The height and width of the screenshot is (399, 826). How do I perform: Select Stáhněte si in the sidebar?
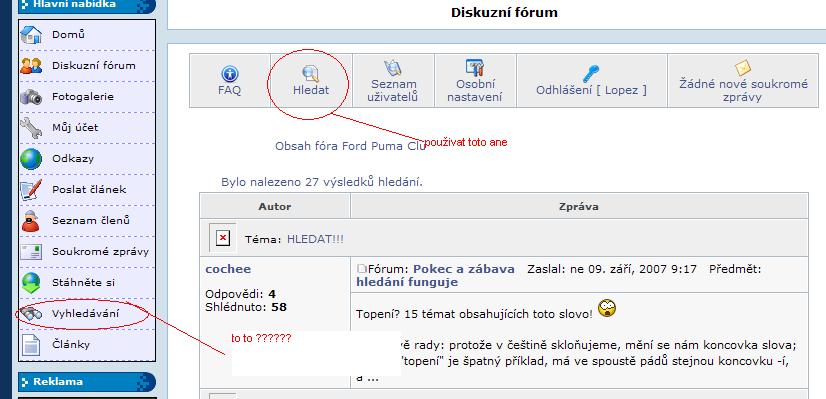tap(83, 283)
